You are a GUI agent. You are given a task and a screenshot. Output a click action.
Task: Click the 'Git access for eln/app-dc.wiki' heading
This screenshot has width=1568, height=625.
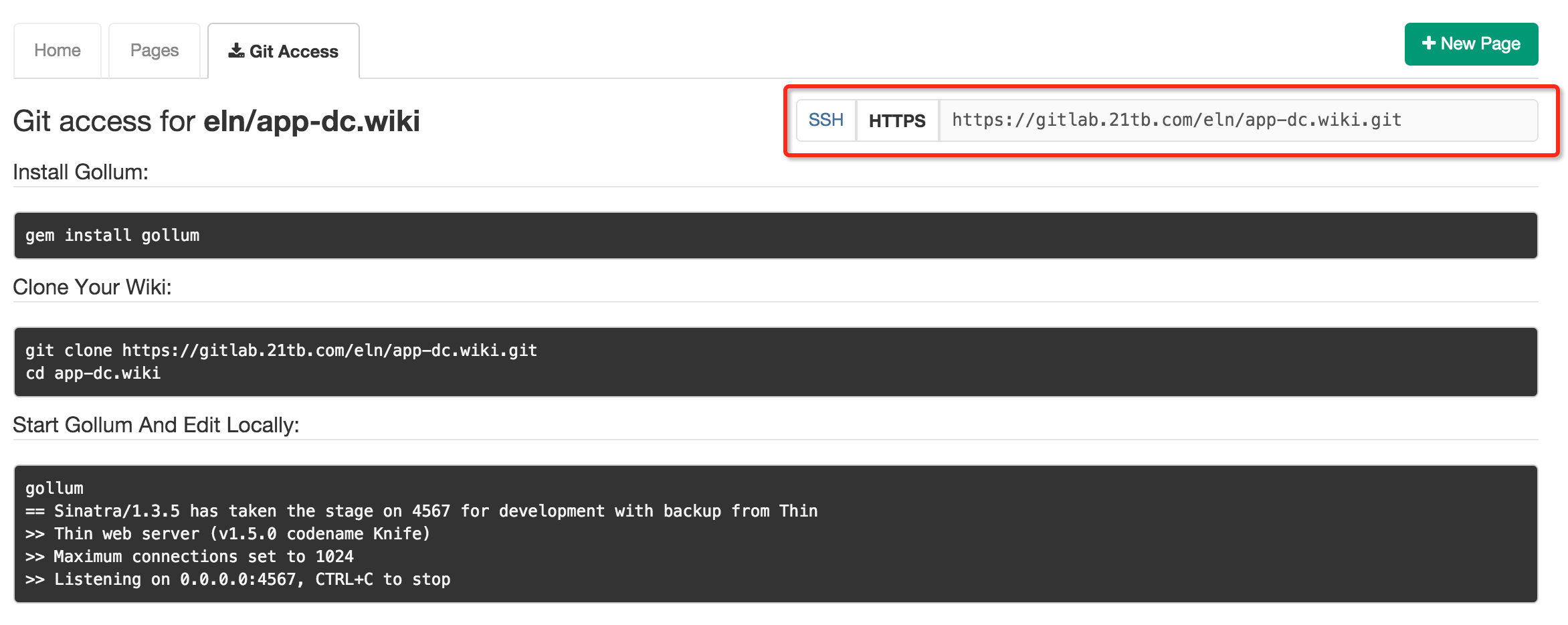coord(216,121)
